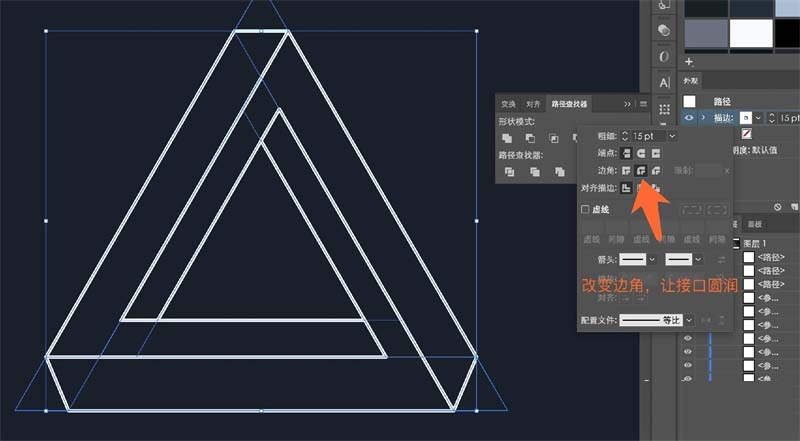Select the first <路径> layer item
This screenshot has height=441, width=800.
(770, 257)
